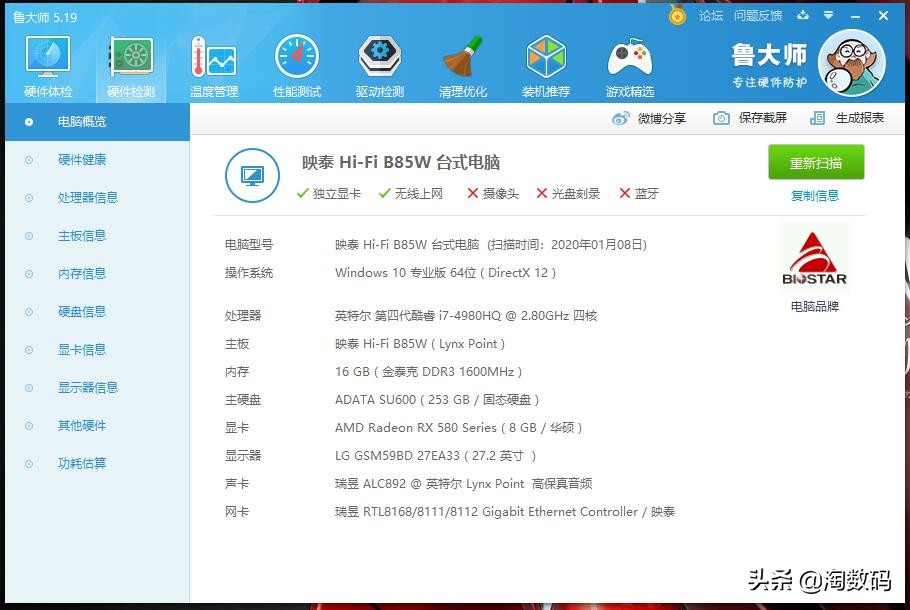910x610 pixels.
Task: Switch to the 硬件检测 hardware detection tab
Action: 129,65
